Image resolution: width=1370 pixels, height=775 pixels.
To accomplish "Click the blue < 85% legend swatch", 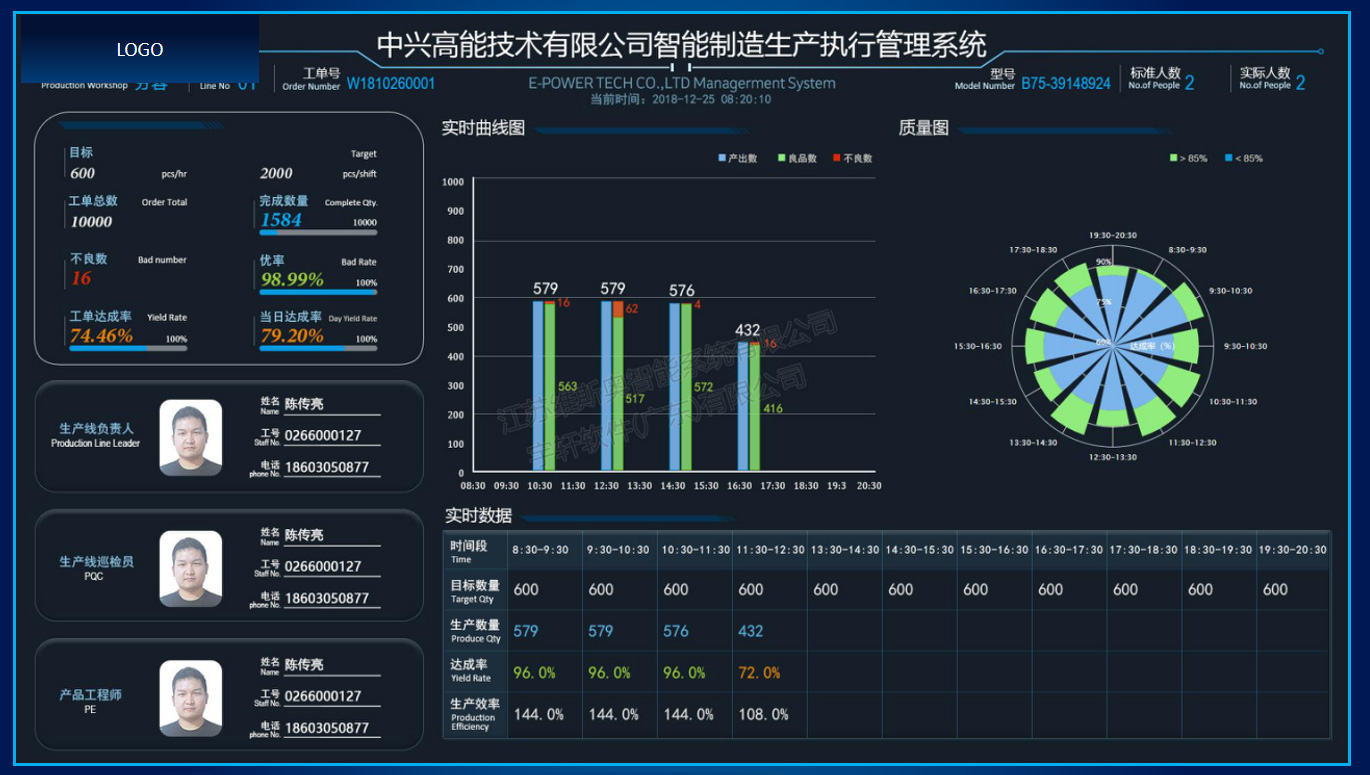I will (1229, 158).
